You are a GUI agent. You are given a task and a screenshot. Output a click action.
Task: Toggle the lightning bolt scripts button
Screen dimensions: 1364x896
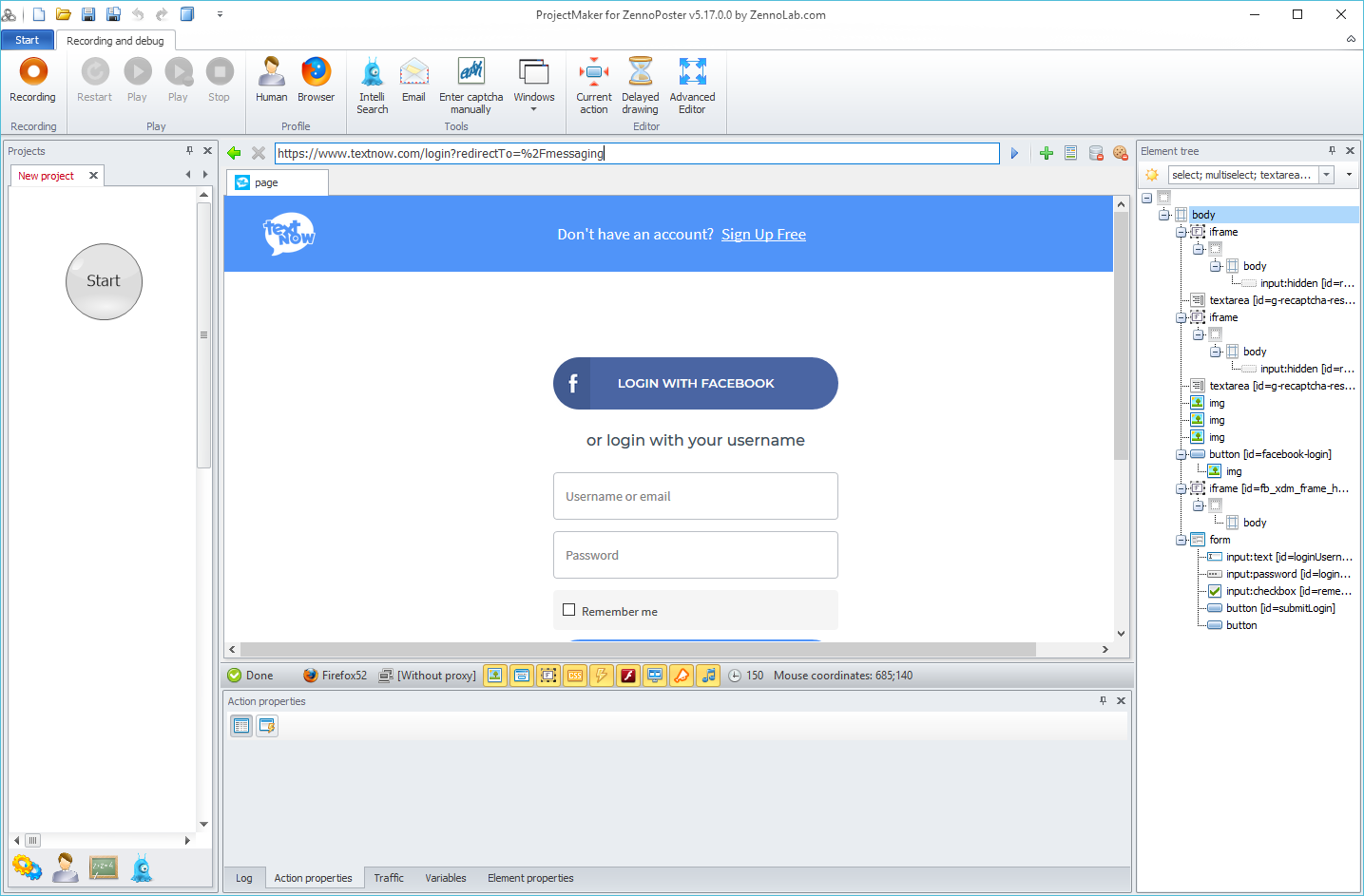pos(602,676)
